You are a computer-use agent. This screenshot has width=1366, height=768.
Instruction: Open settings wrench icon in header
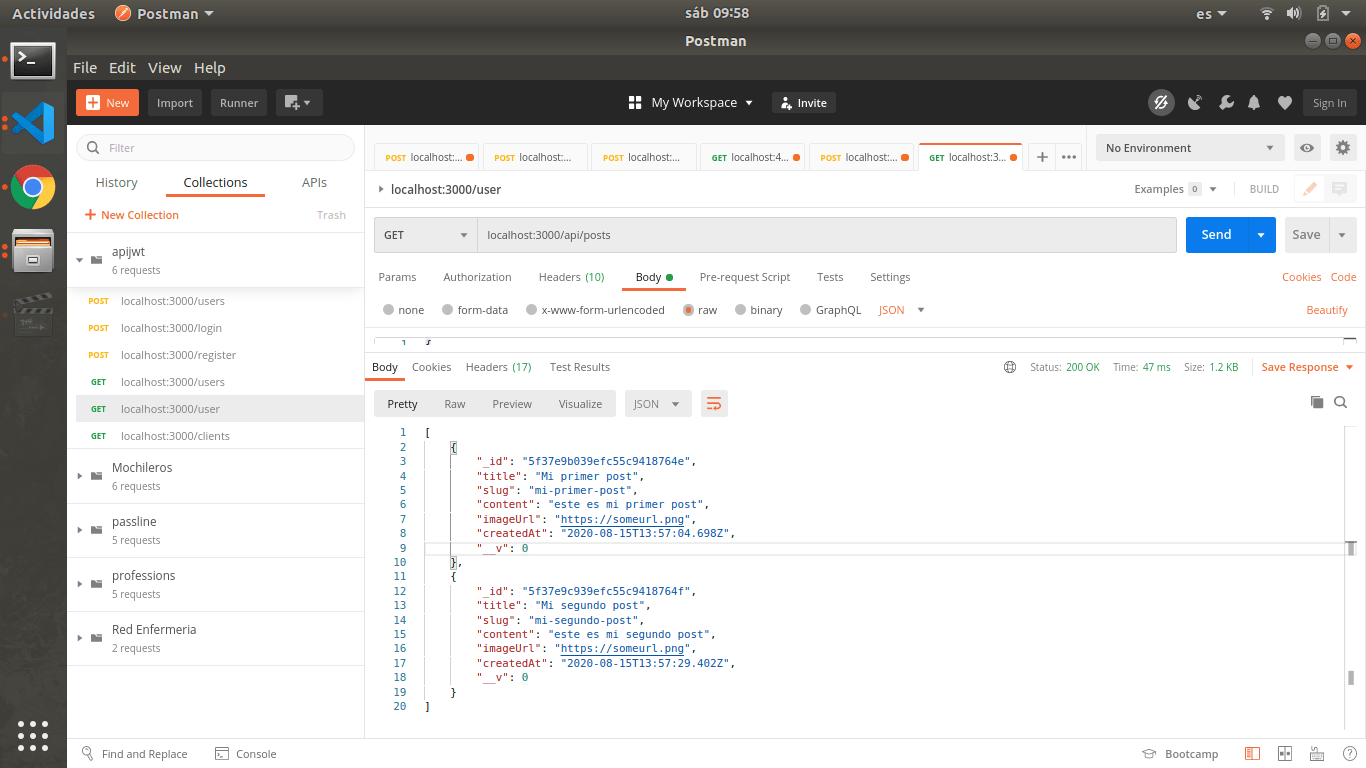[1225, 103]
